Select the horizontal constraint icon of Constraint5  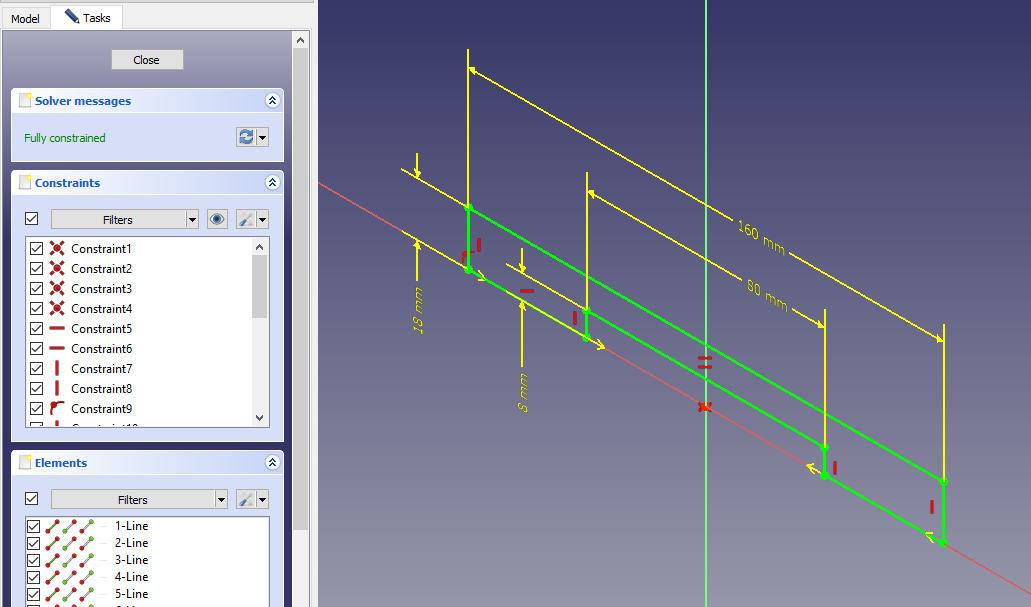tap(57, 329)
